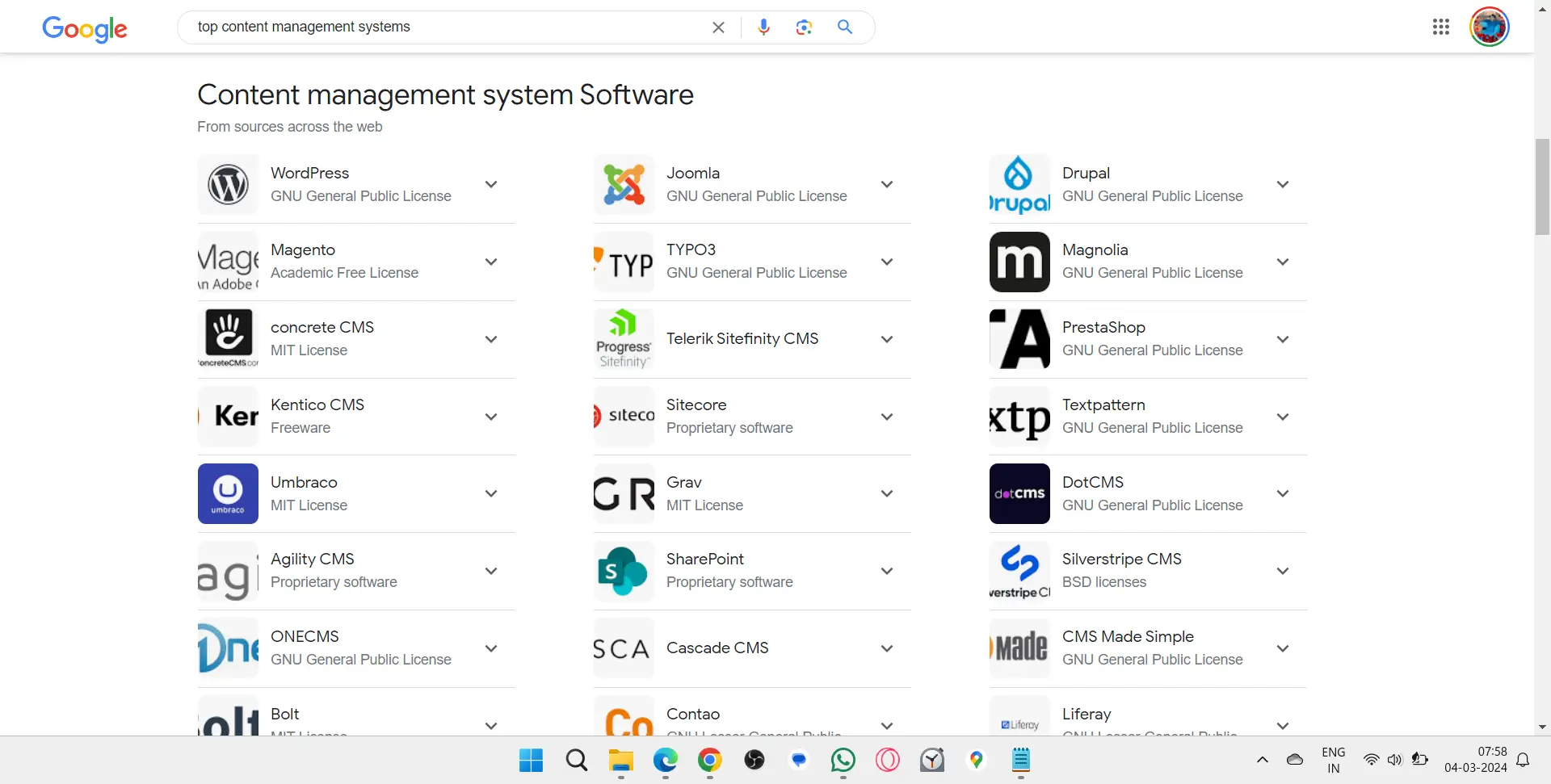
Task: Expand the Magnolia entry chevron
Action: coord(1283,262)
